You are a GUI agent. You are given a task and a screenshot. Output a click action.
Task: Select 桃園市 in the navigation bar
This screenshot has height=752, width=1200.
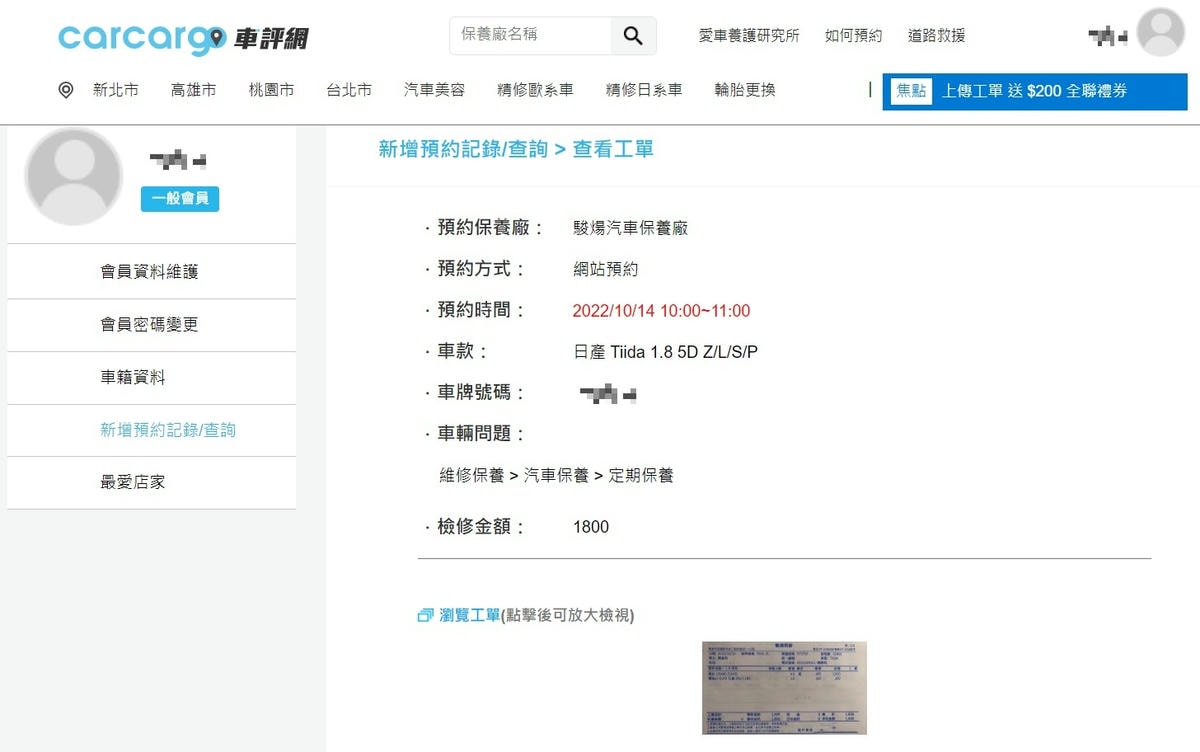tap(271, 90)
